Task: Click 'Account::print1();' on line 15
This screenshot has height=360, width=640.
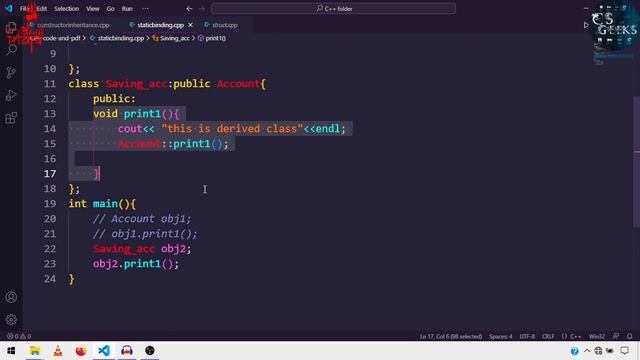Action: [x=173, y=144]
